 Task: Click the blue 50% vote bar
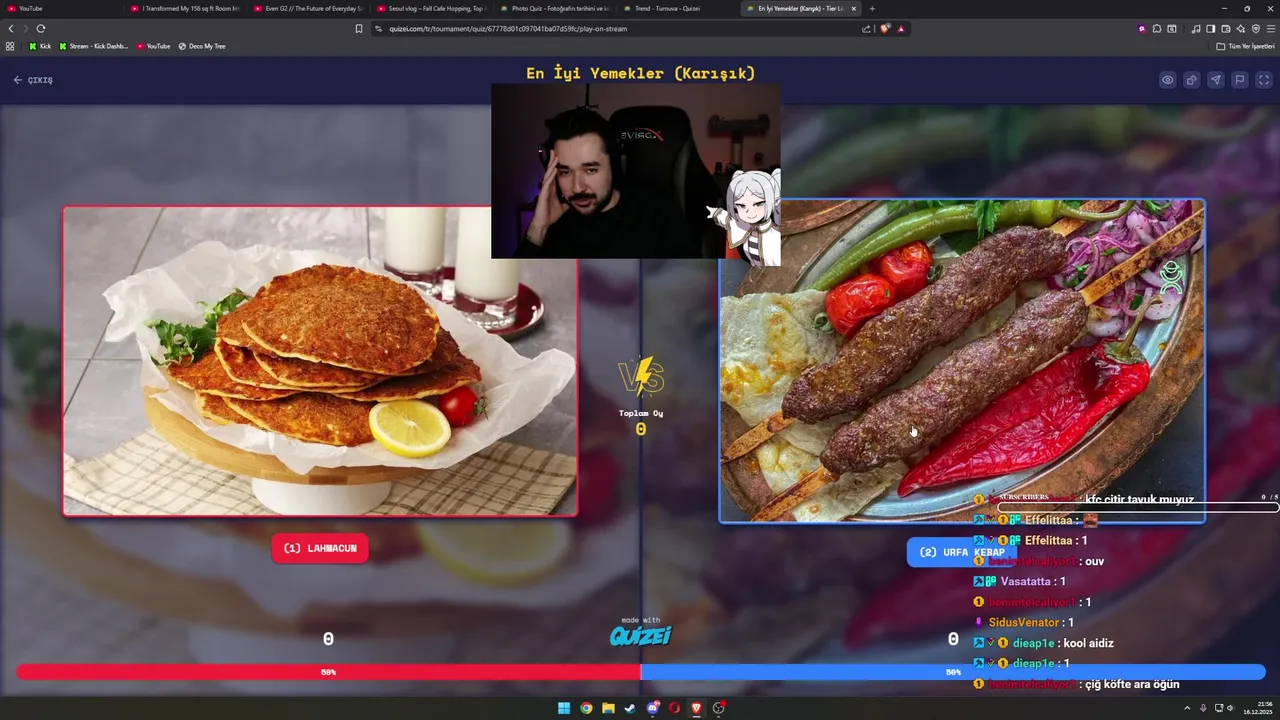[953, 672]
